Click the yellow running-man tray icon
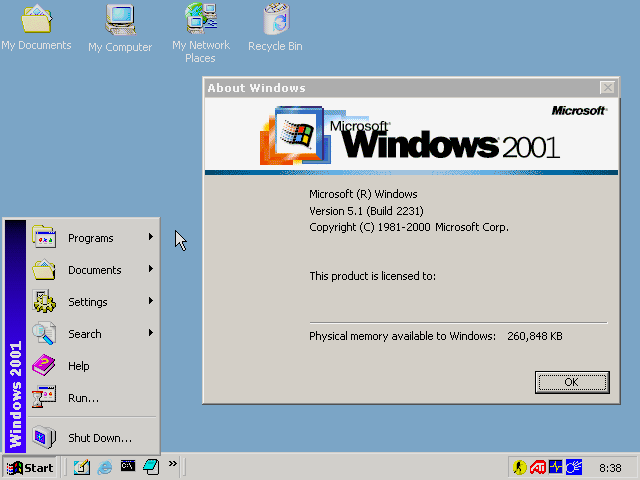The height and width of the screenshot is (480, 640). pos(520,467)
